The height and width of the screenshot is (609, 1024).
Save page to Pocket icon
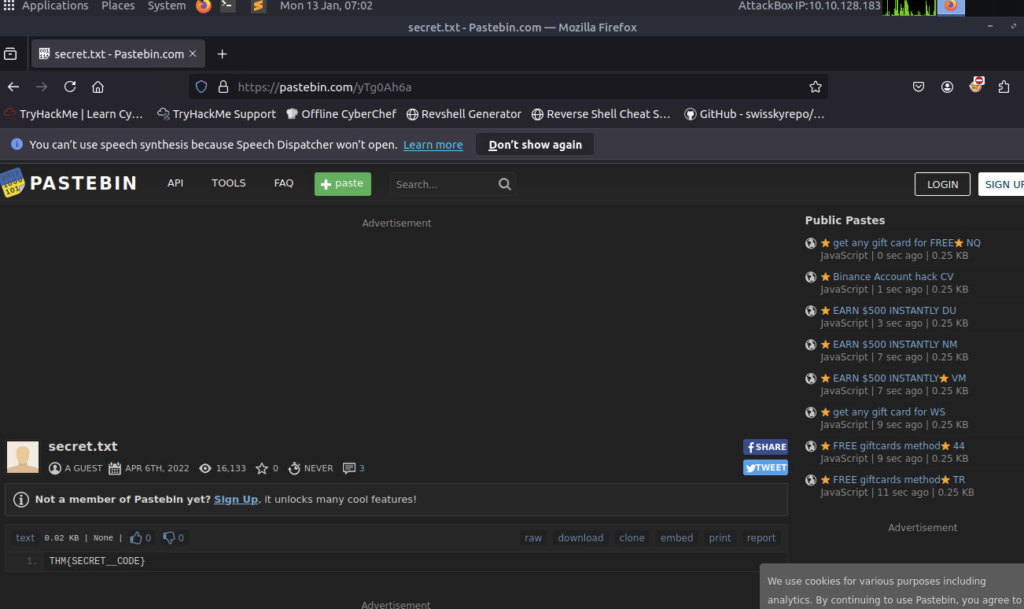(x=918, y=87)
